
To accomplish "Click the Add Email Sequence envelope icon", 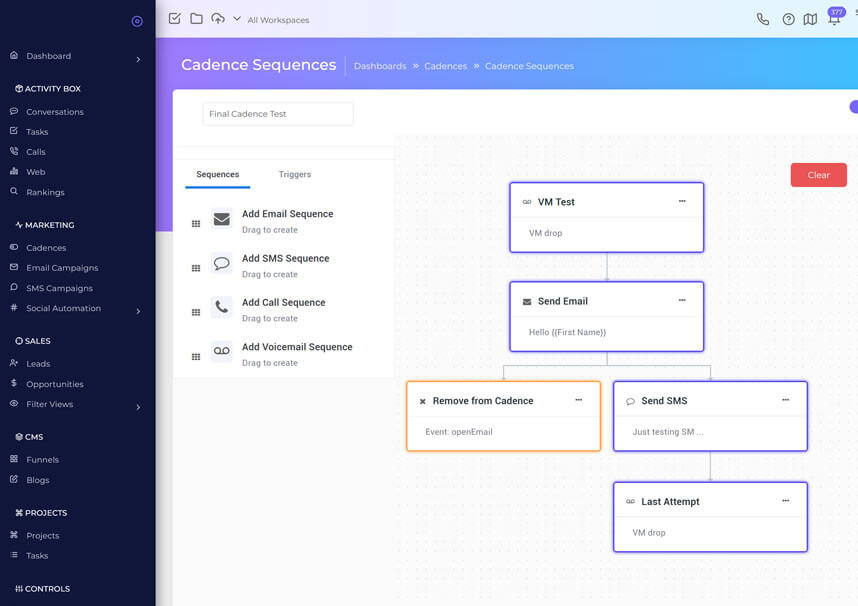I will (221, 219).
